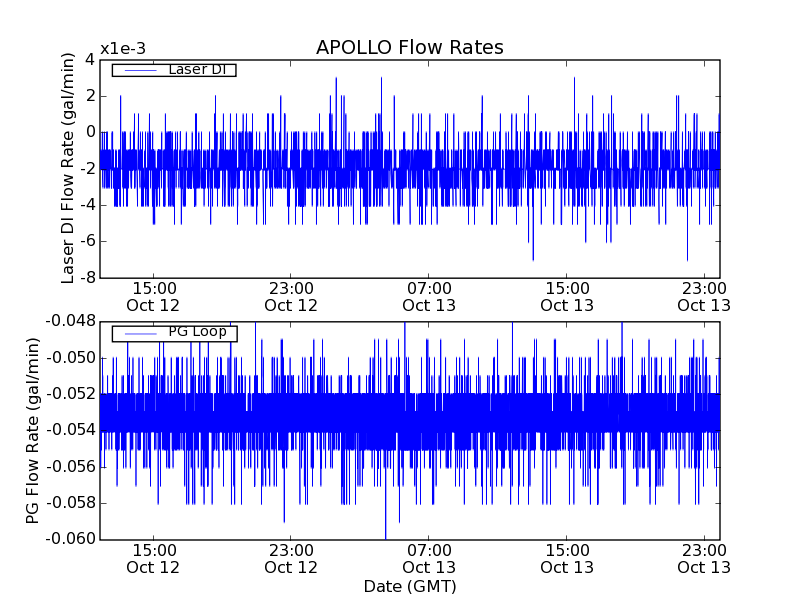Click the "-0.052" tick on PG axis
Screen dimensions: 800x600
[x=71, y=394]
